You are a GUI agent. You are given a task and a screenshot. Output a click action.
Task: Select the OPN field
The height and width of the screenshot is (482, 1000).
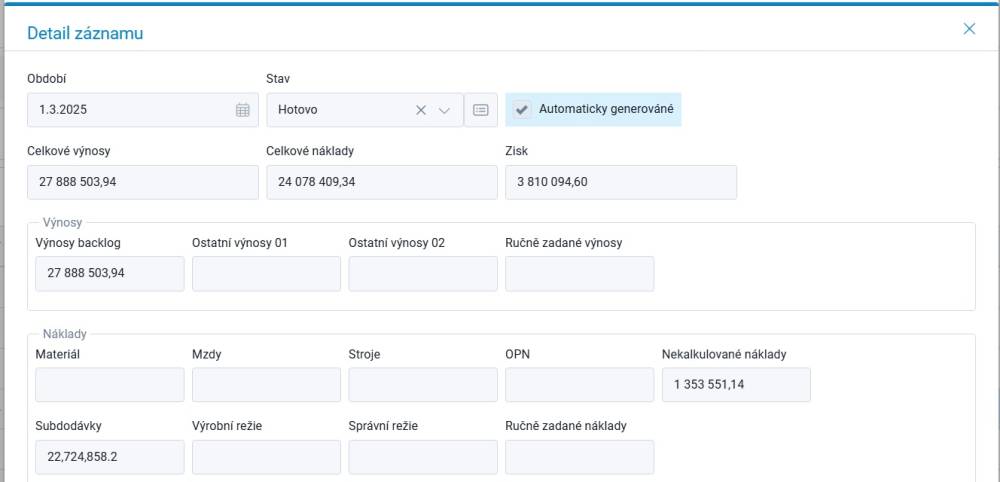pos(580,384)
